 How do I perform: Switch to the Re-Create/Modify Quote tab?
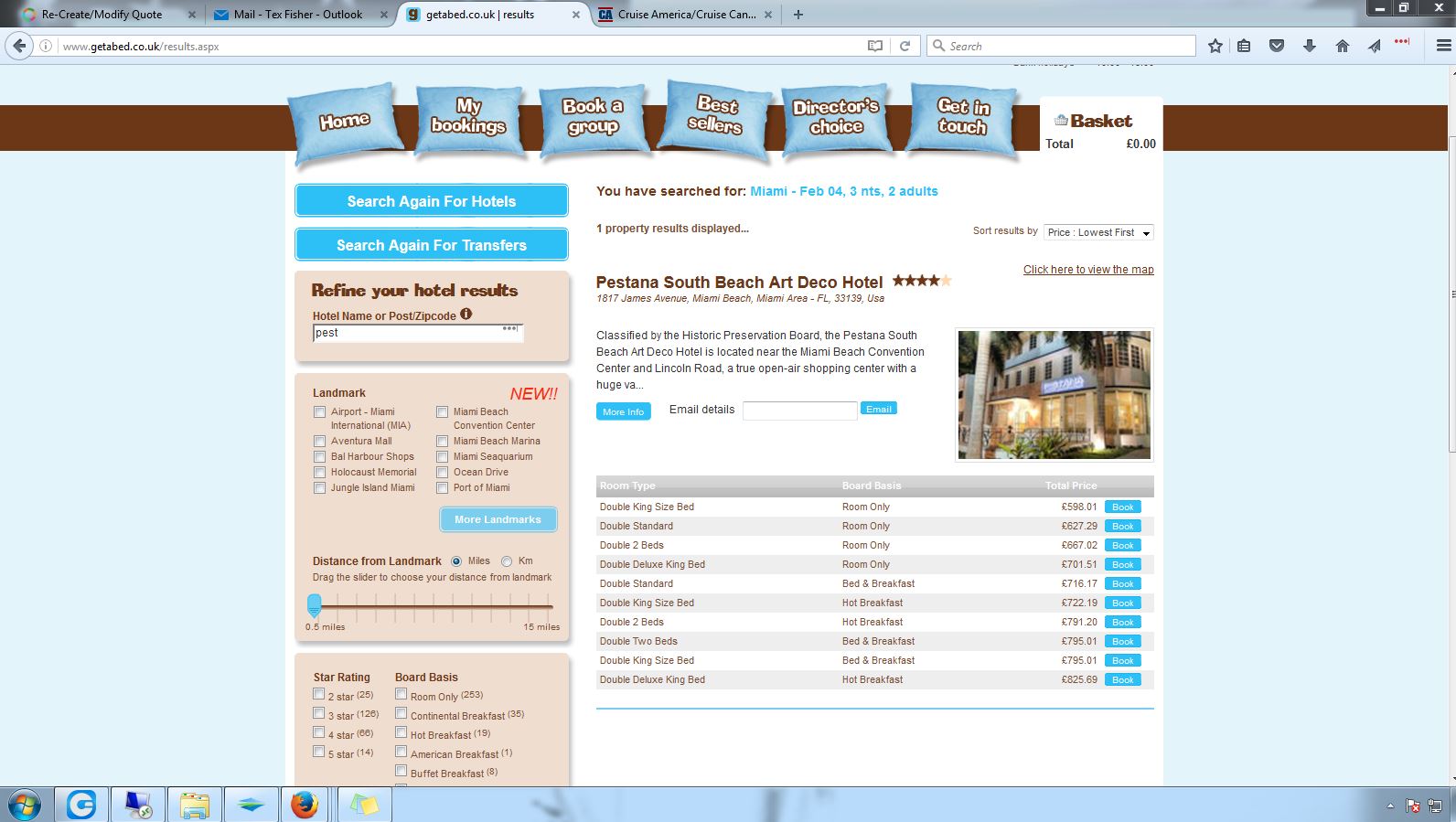[x=102, y=15]
